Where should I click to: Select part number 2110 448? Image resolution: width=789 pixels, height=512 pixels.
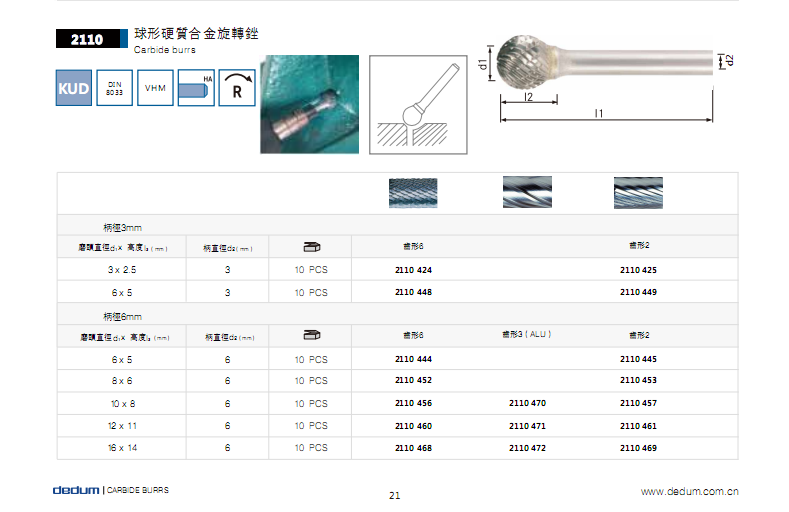pyautogui.click(x=413, y=292)
